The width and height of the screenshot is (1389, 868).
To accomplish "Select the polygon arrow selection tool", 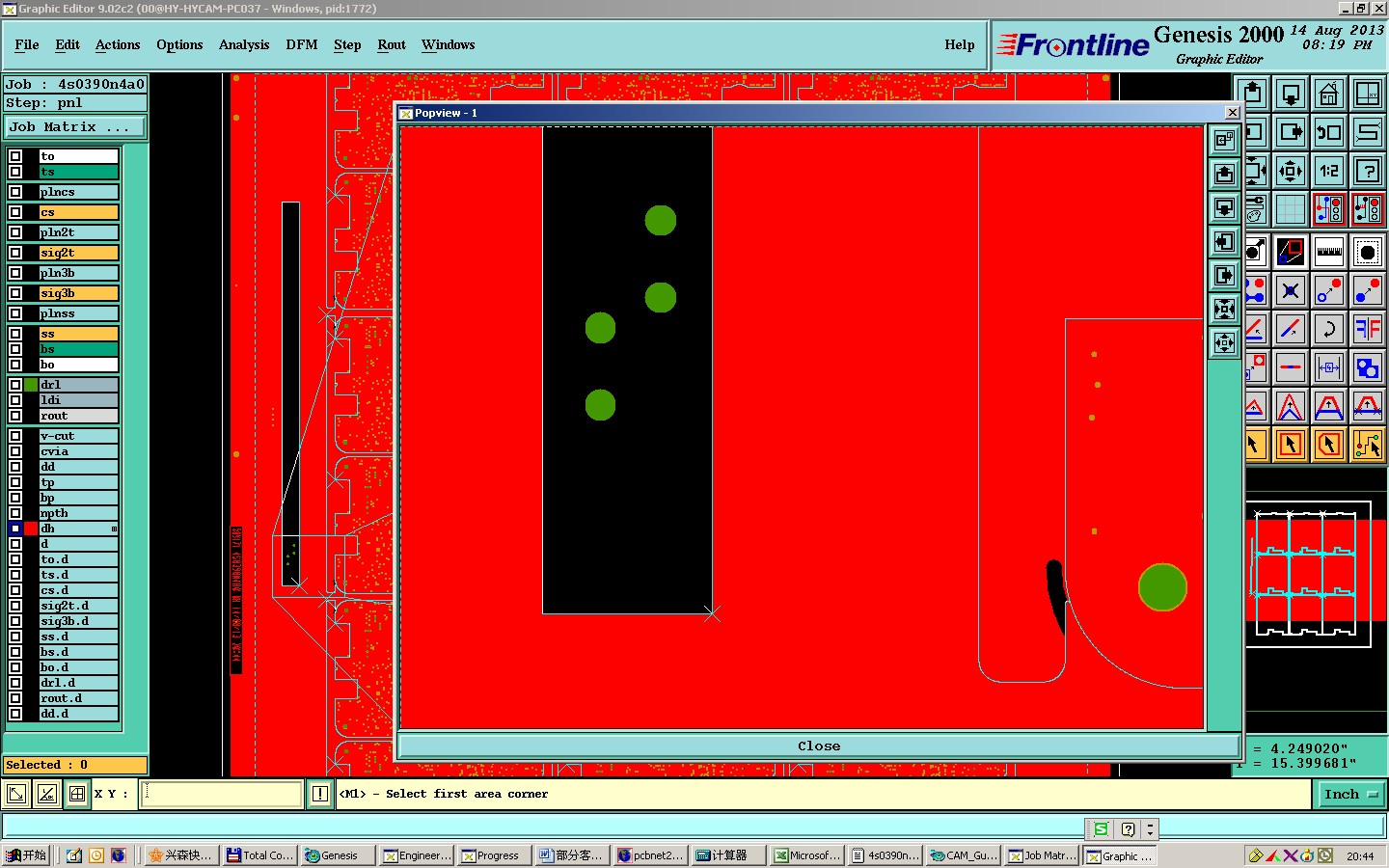I will tap(1328, 445).
